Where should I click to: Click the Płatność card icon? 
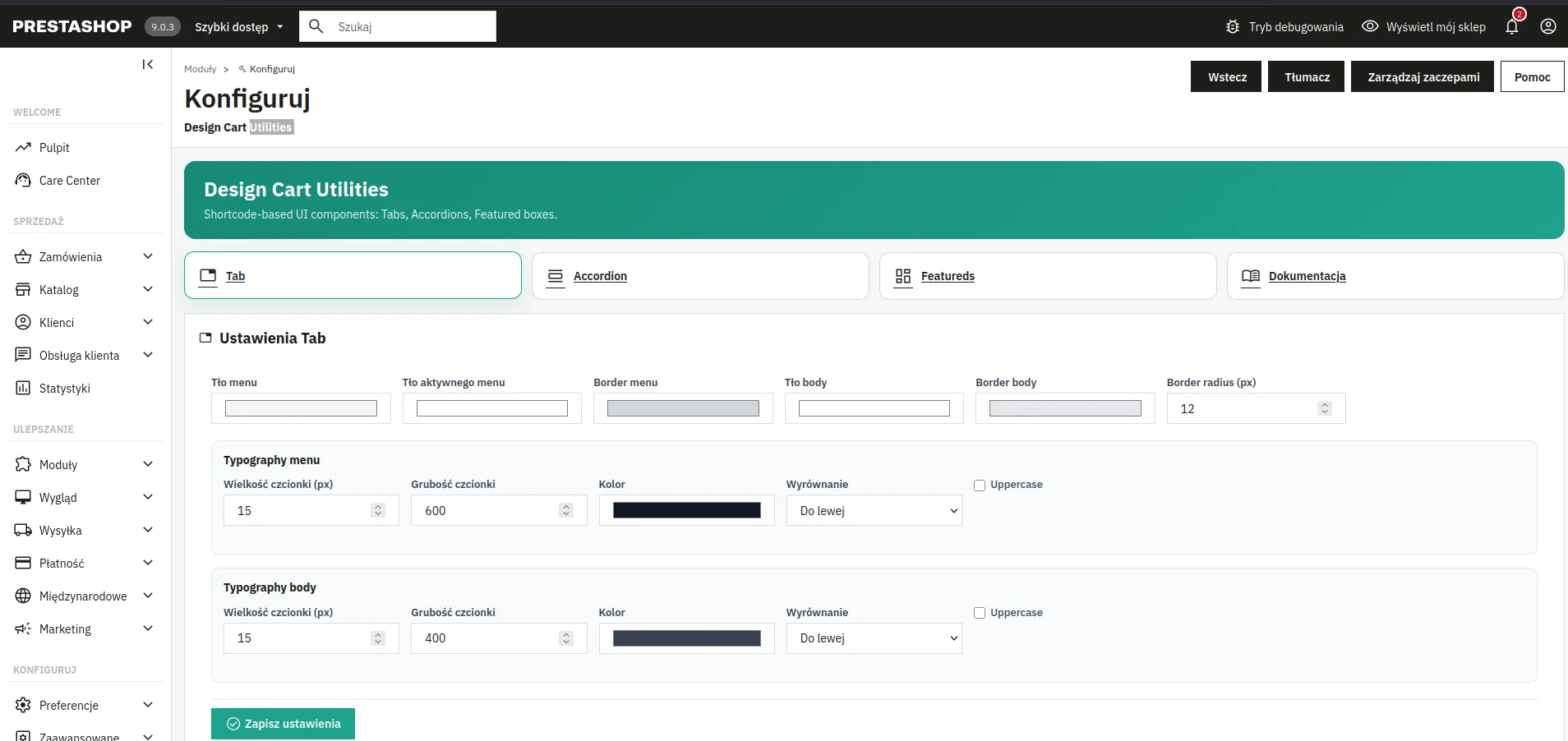click(23, 564)
